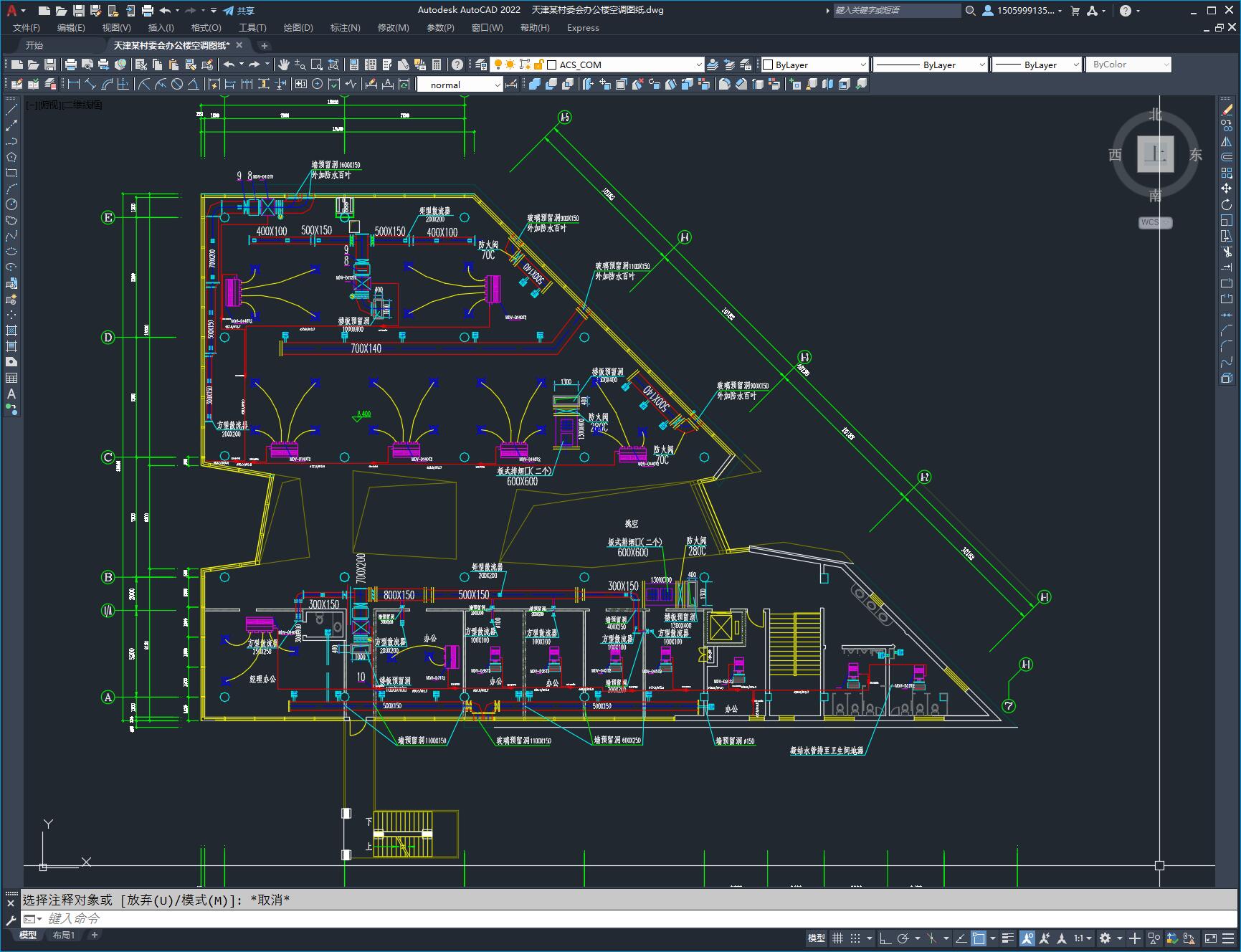1241x952 pixels.
Task: Toggle ortho mode in status bar
Action: tap(885, 938)
